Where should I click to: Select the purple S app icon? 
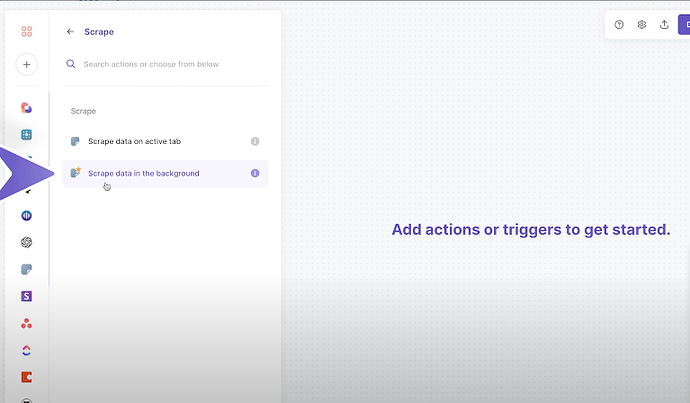tap(26, 296)
